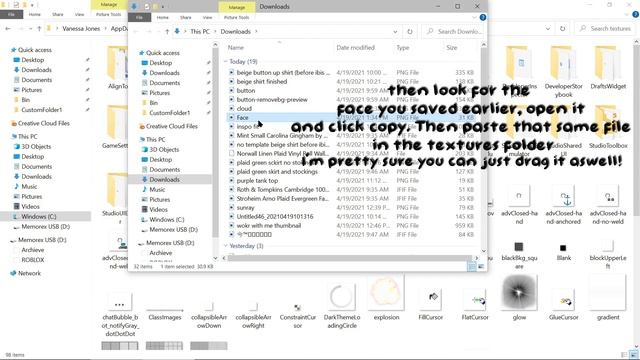This screenshot has height=360, width=640.
Task: Collapse the Yesterday (3) group
Action: (225, 246)
